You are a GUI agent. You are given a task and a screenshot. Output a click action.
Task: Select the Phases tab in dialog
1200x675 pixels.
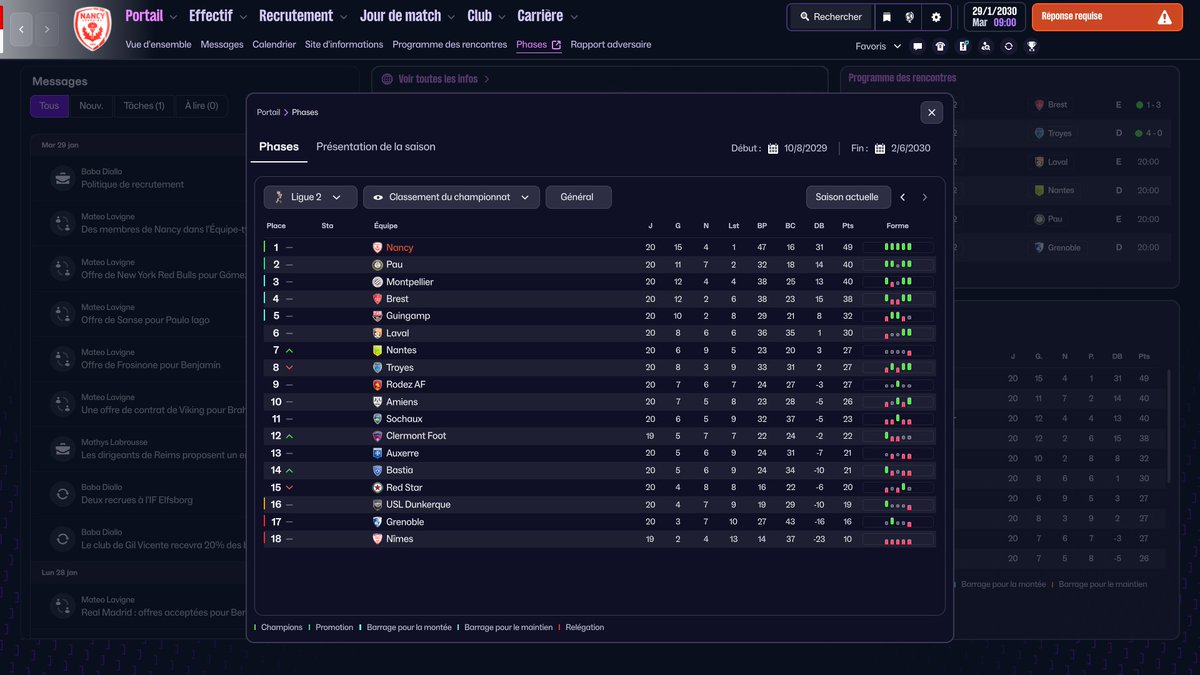coord(279,147)
